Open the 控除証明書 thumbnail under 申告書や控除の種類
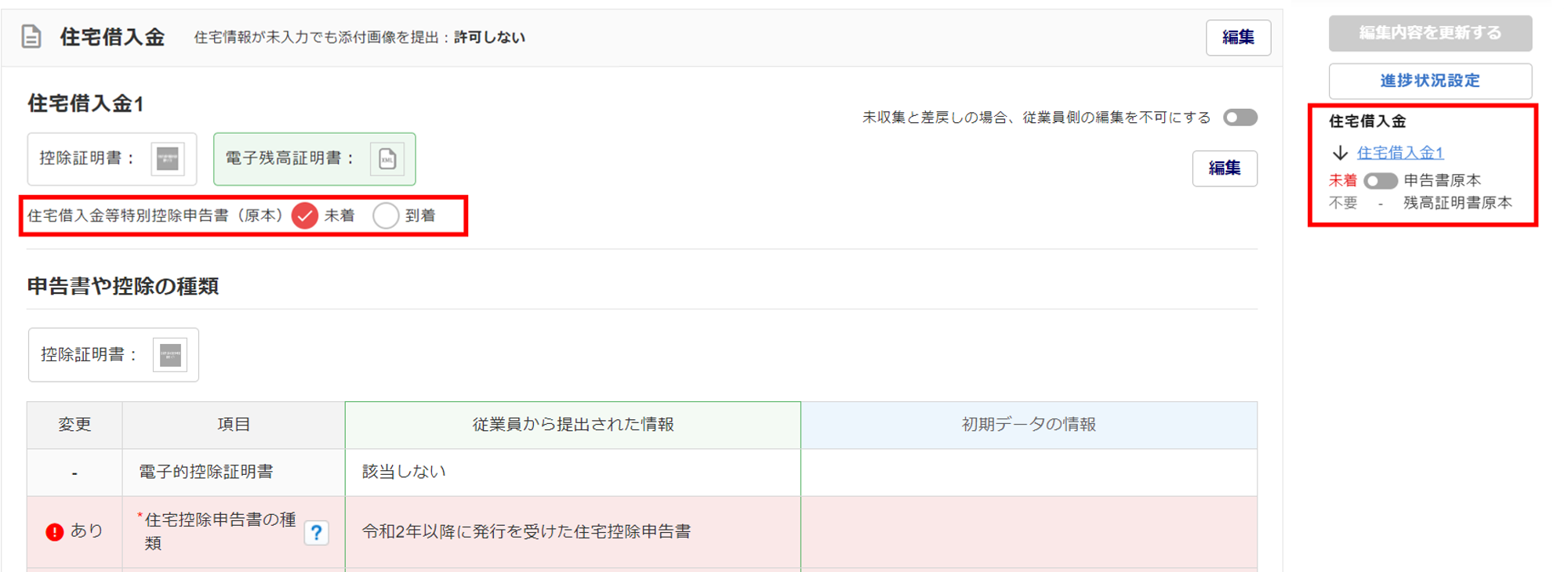 tap(170, 355)
